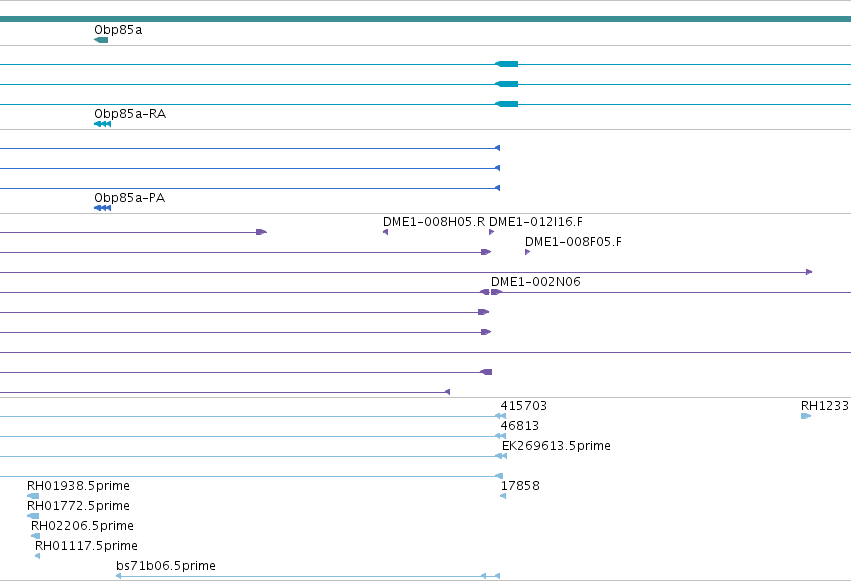Click the 46813 feature arrow glyph
851x581 pixels.
(500, 436)
